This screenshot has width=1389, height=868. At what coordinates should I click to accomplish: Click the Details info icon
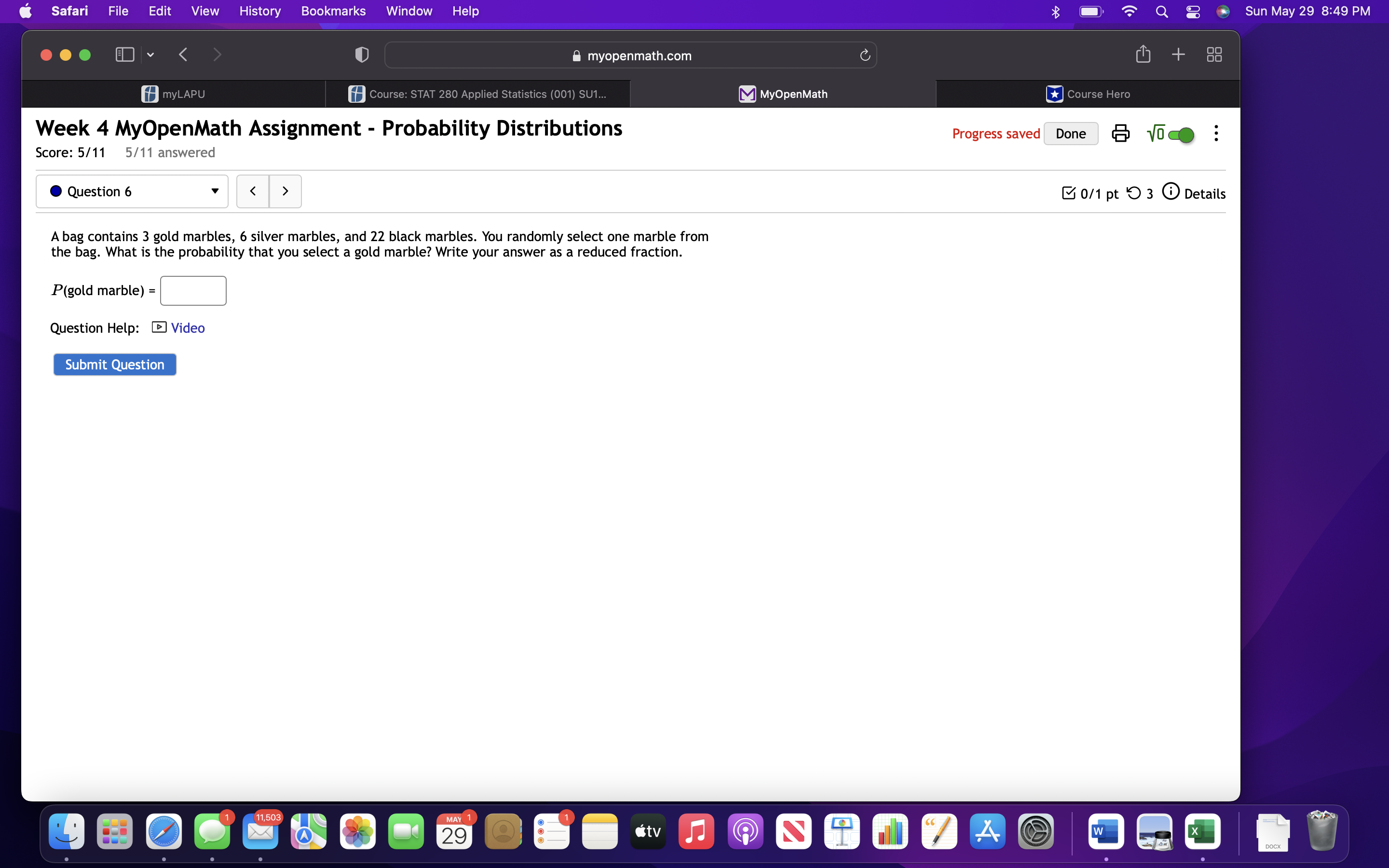tap(1171, 192)
